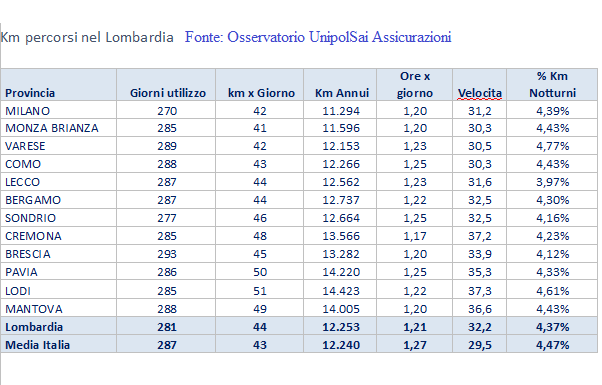The height and width of the screenshot is (385, 602).
Task: Select Bergamo's Km Annui value 12.737
Action: point(341,200)
